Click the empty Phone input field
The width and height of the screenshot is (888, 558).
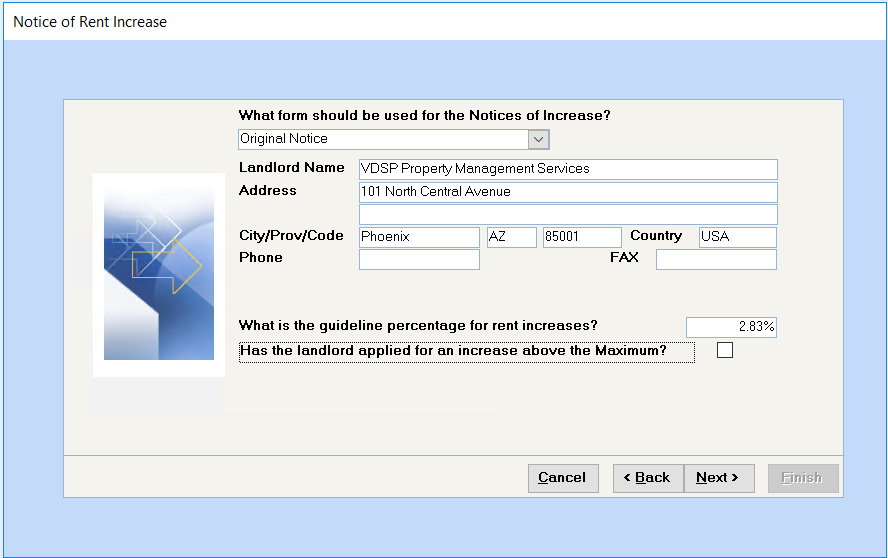419,259
